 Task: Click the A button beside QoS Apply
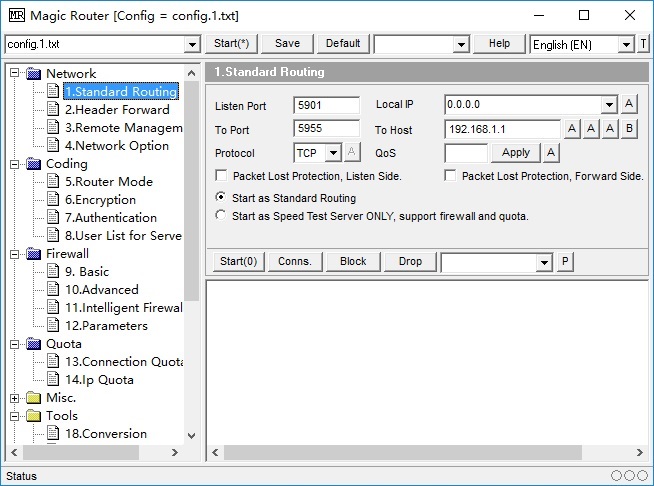pos(551,153)
